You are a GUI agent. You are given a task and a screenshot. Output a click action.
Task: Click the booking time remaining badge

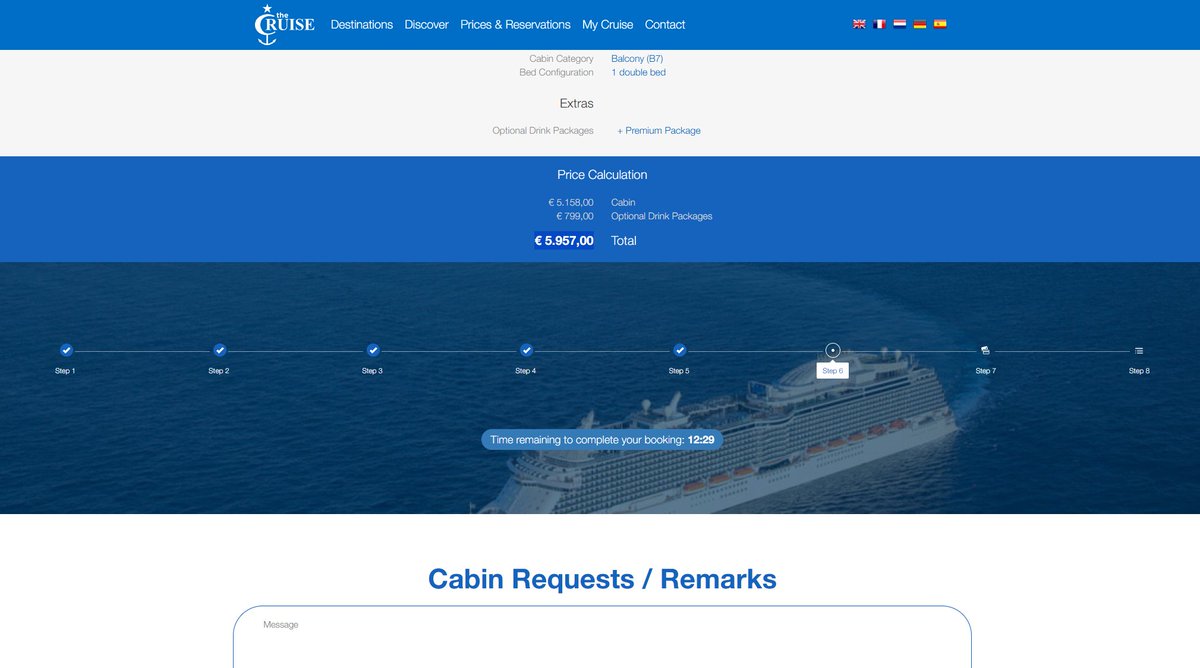coord(602,440)
